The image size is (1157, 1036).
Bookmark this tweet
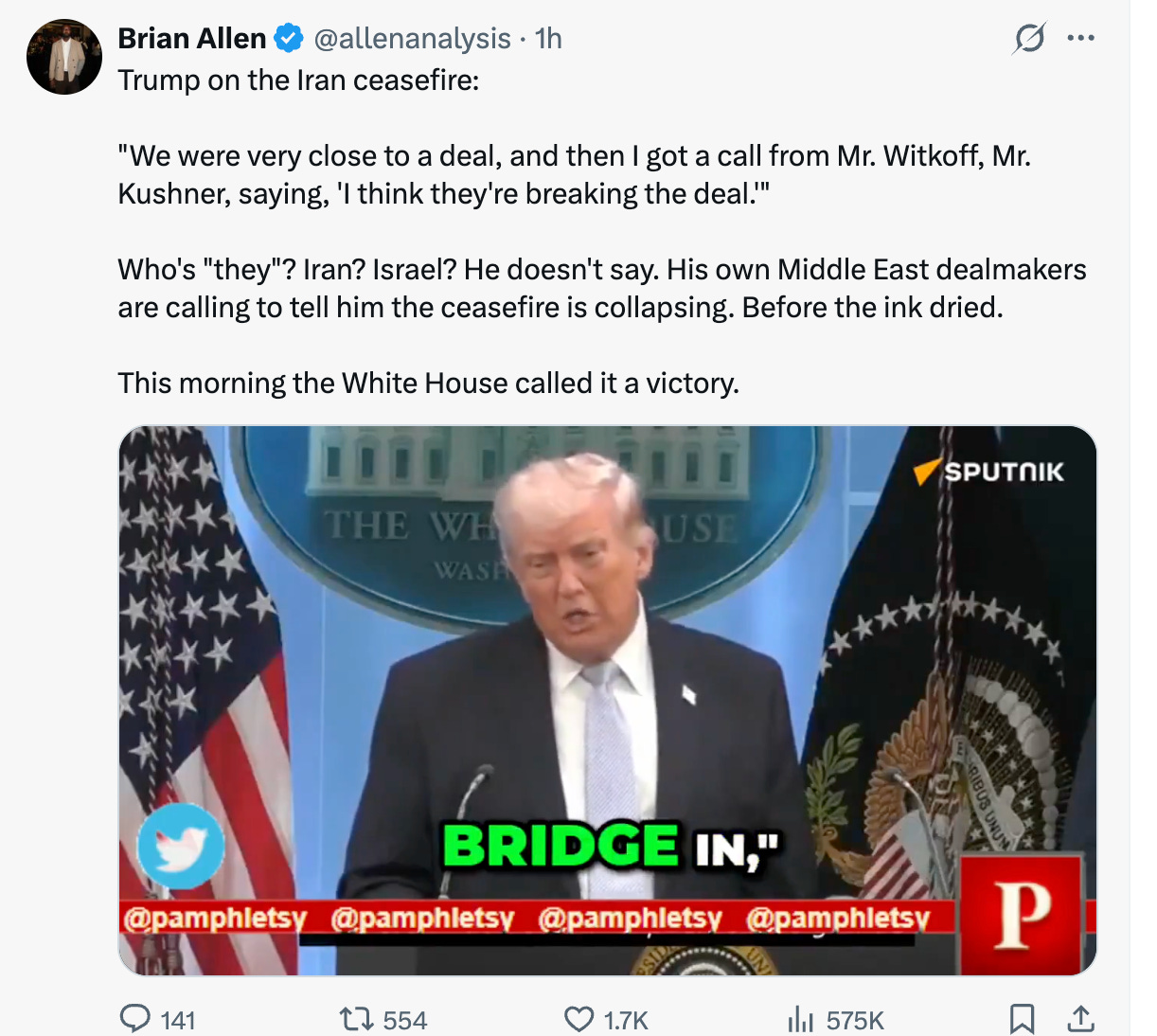1022,1019
